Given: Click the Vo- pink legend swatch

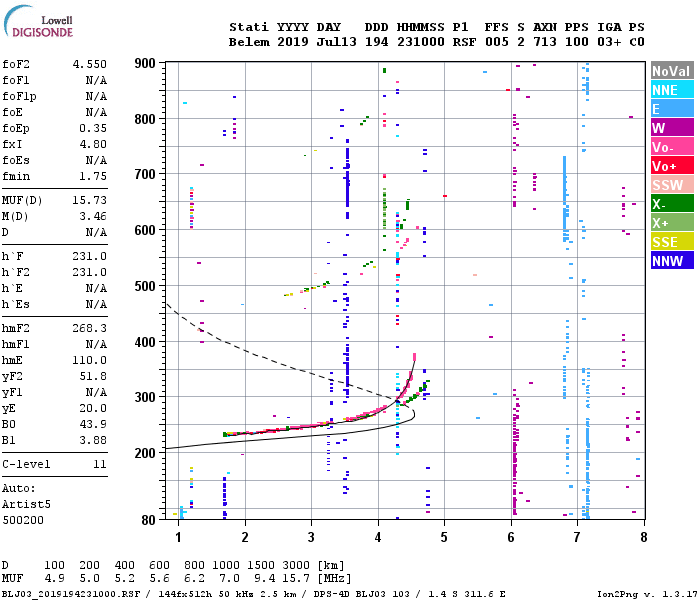Looking at the screenshot, I should pyautogui.click(x=672, y=146).
